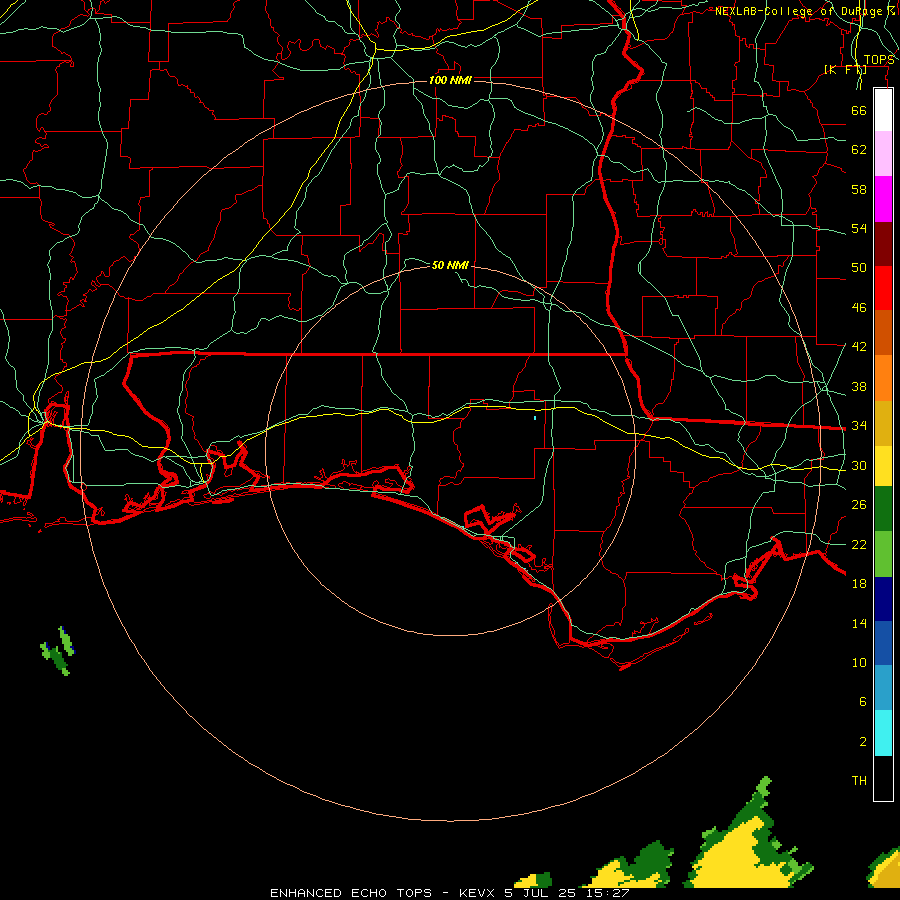Pick the cyan legend swatch
900x900 pixels.
[883, 733]
